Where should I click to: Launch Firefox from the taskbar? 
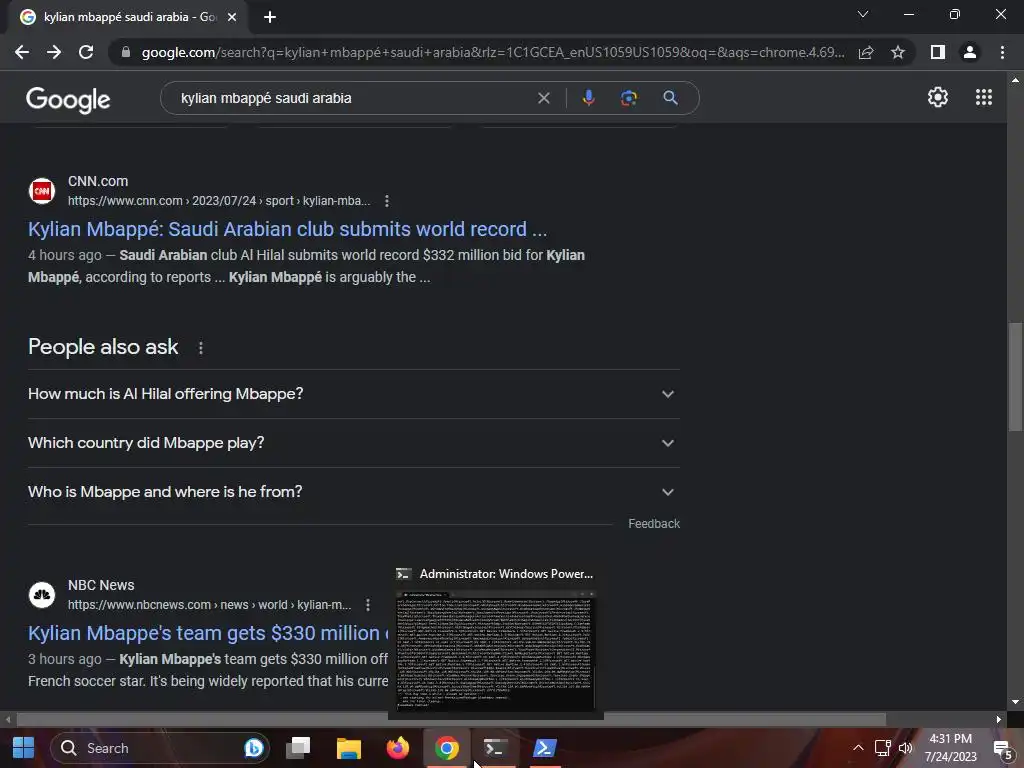(x=397, y=748)
